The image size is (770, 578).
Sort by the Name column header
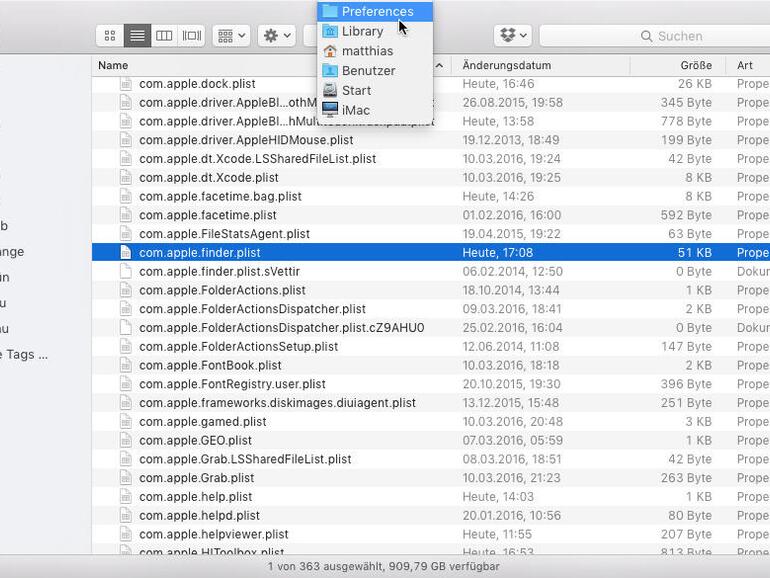click(x=113, y=65)
